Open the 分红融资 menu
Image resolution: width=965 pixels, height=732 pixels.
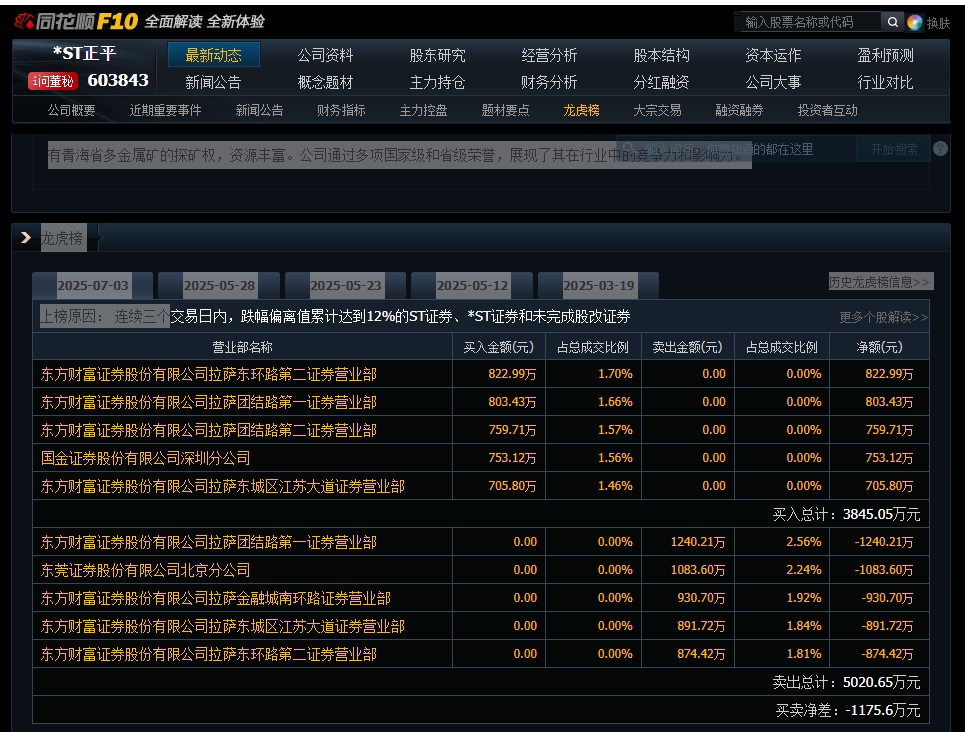[x=662, y=82]
